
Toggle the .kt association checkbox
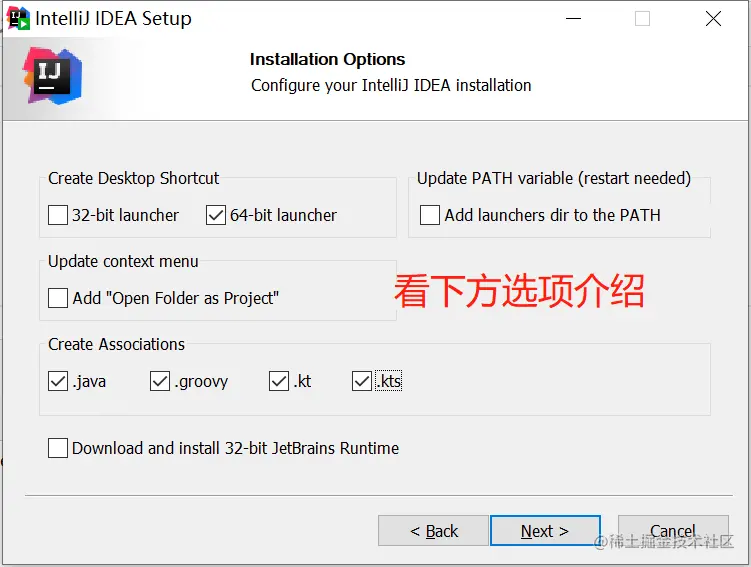point(279,381)
